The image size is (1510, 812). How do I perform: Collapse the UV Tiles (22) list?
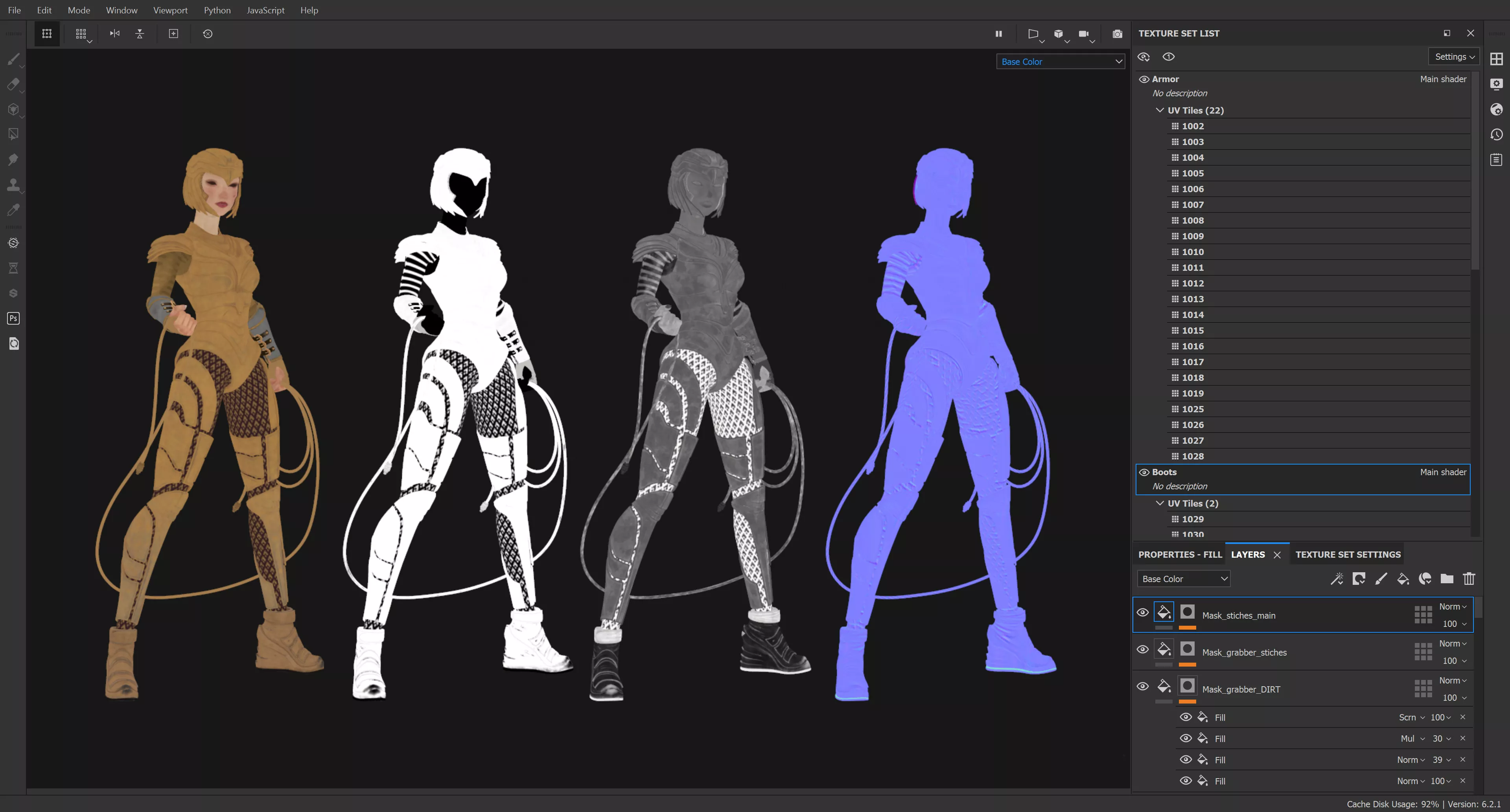point(1160,110)
